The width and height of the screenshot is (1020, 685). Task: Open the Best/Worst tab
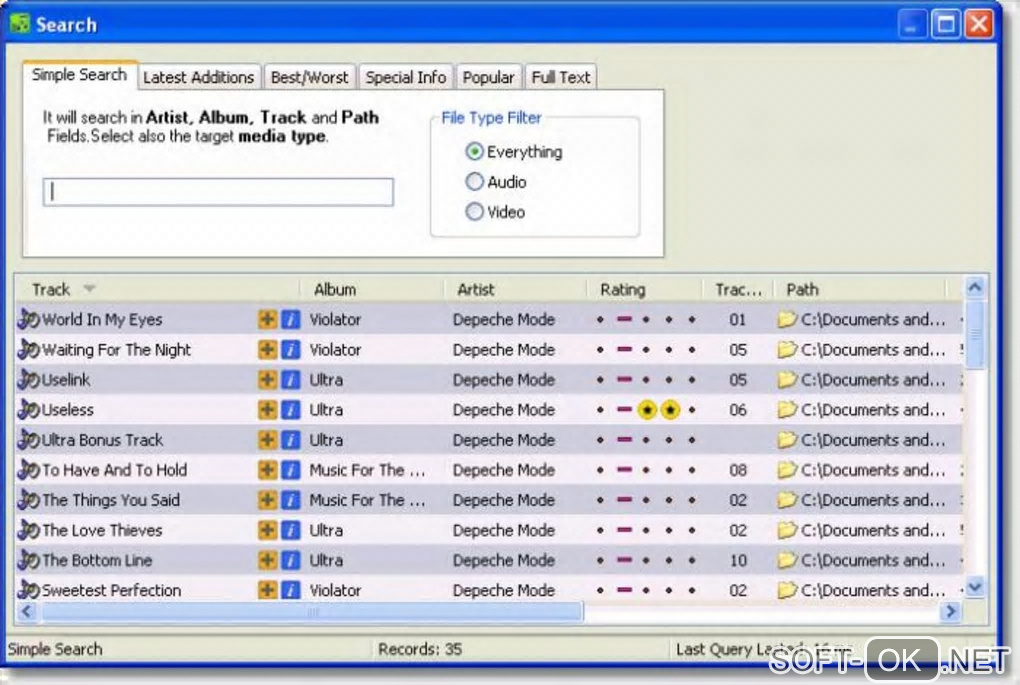(x=310, y=77)
